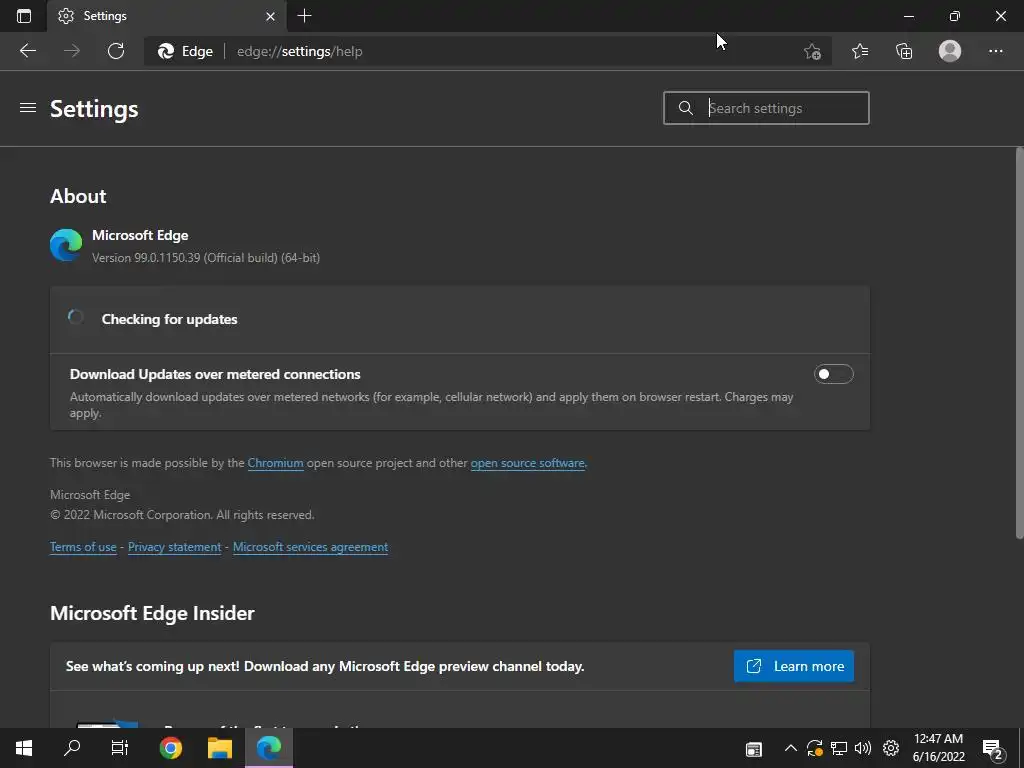Image resolution: width=1024 pixels, height=768 pixels.
Task: Launch Google Chrome from the taskbar
Action: click(x=171, y=748)
